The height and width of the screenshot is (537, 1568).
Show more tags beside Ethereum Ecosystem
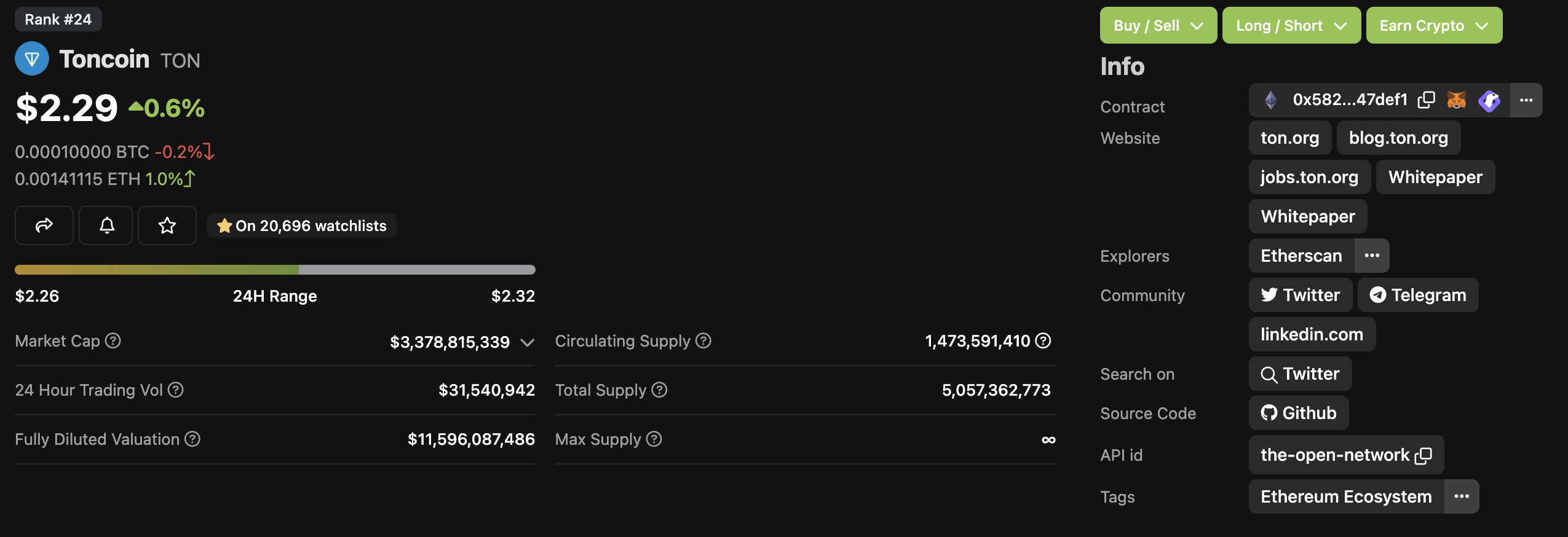click(1462, 496)
